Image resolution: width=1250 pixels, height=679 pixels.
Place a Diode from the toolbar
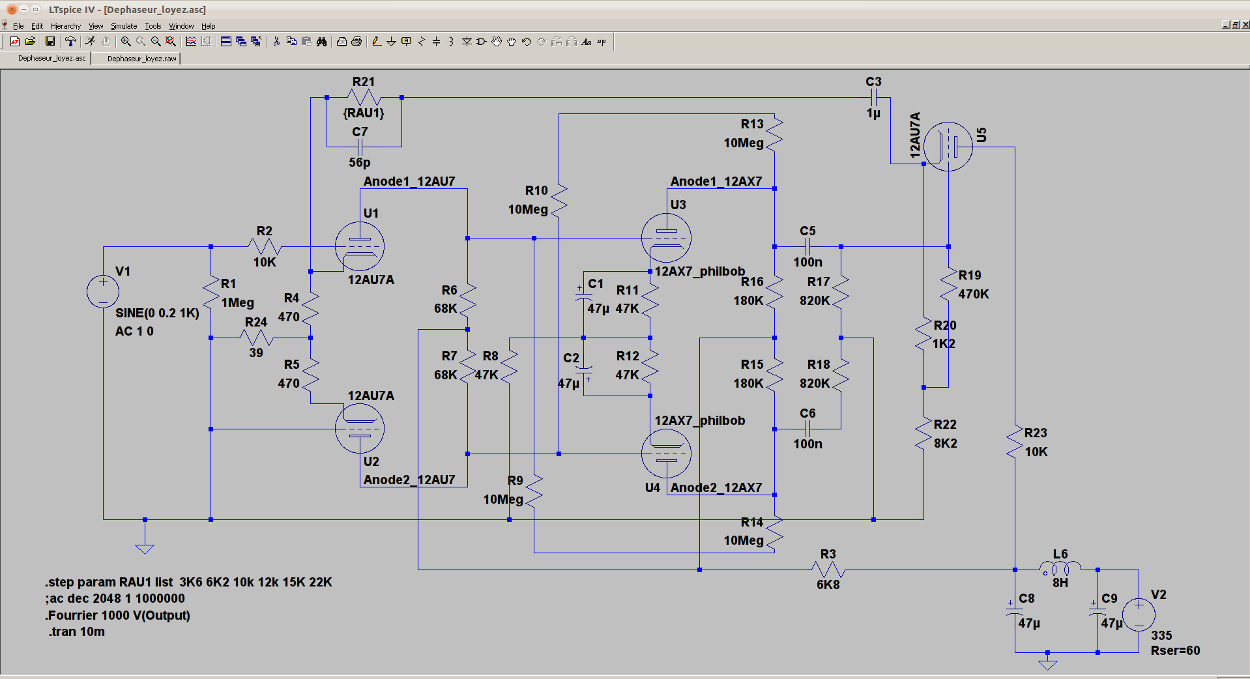click(x=467, y=41)
